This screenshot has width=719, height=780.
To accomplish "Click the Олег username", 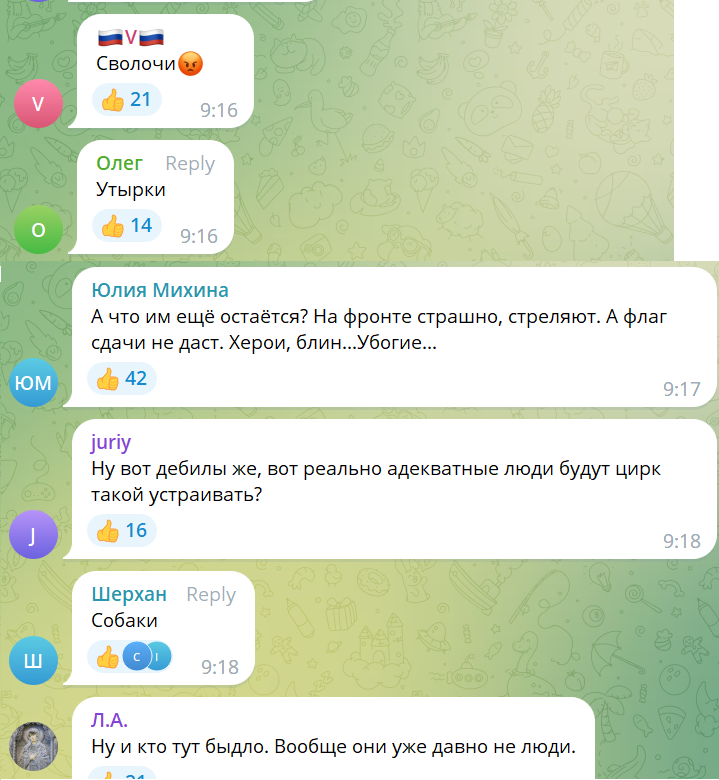I will point(119,163).
